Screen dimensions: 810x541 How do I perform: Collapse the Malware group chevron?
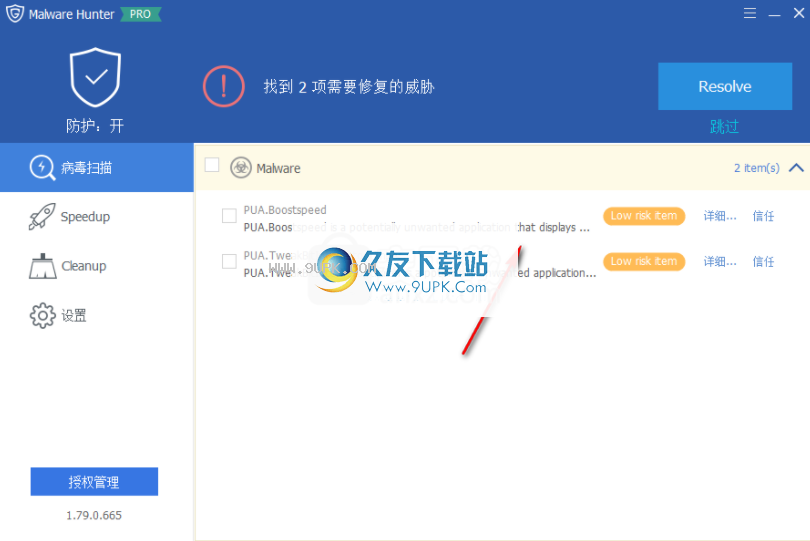(796, 168)
